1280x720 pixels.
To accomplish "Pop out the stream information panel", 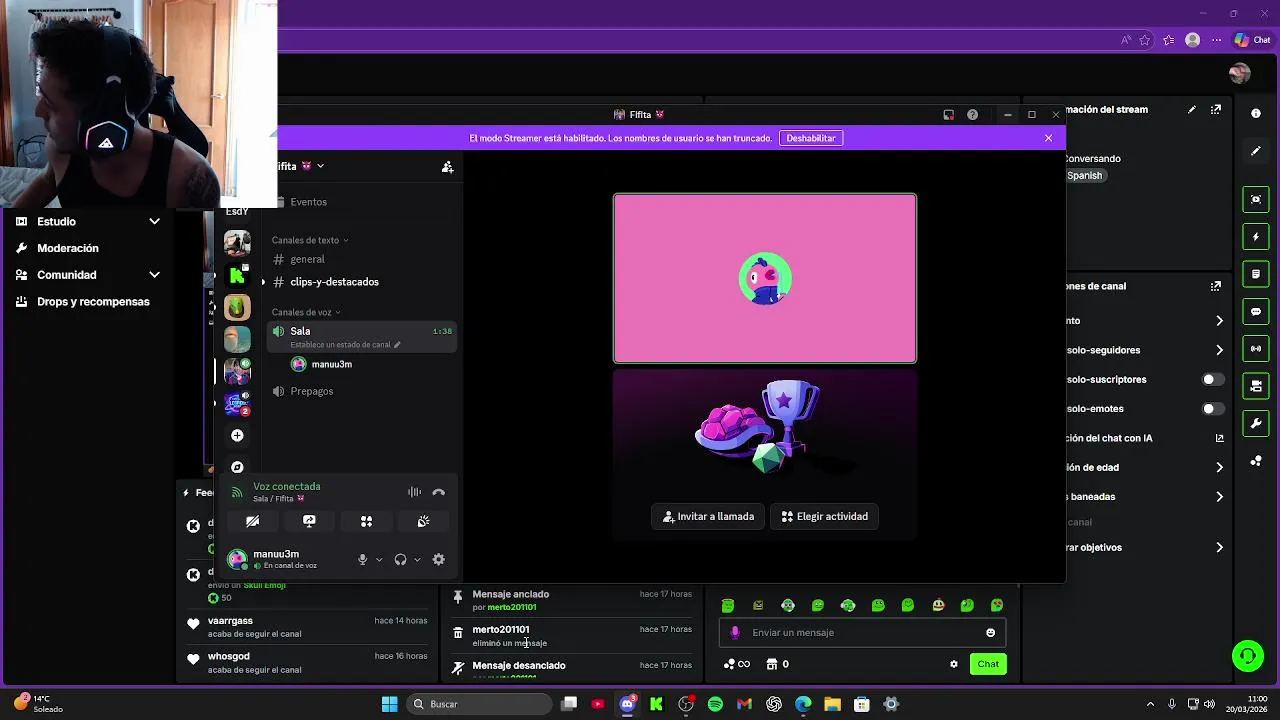I will (x=1216, y=109).
